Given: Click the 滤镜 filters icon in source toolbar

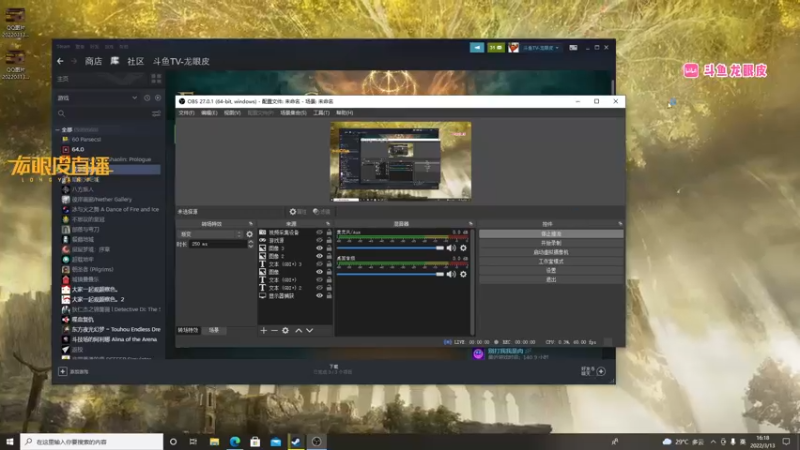Looking at the screenshot, I should pyautogui.click(x=321, y=212).
